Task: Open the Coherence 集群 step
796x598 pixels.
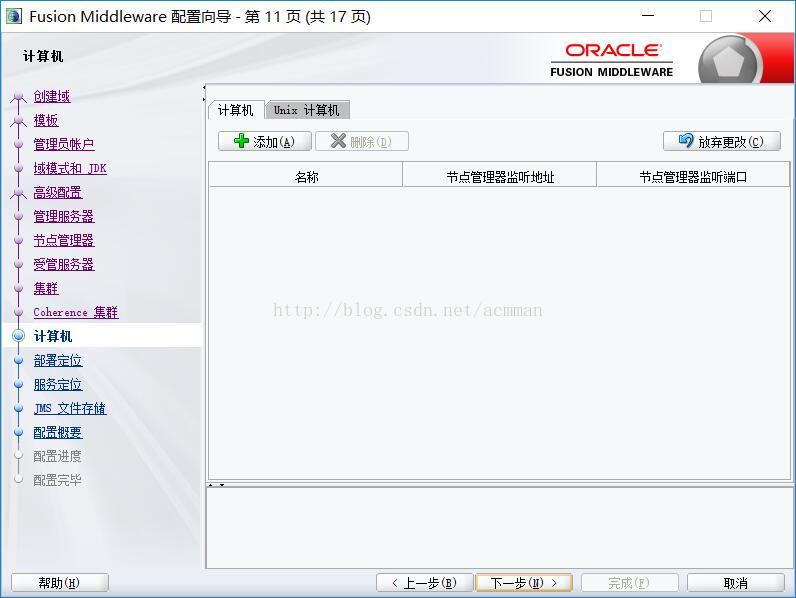Action: click(76, 312)
